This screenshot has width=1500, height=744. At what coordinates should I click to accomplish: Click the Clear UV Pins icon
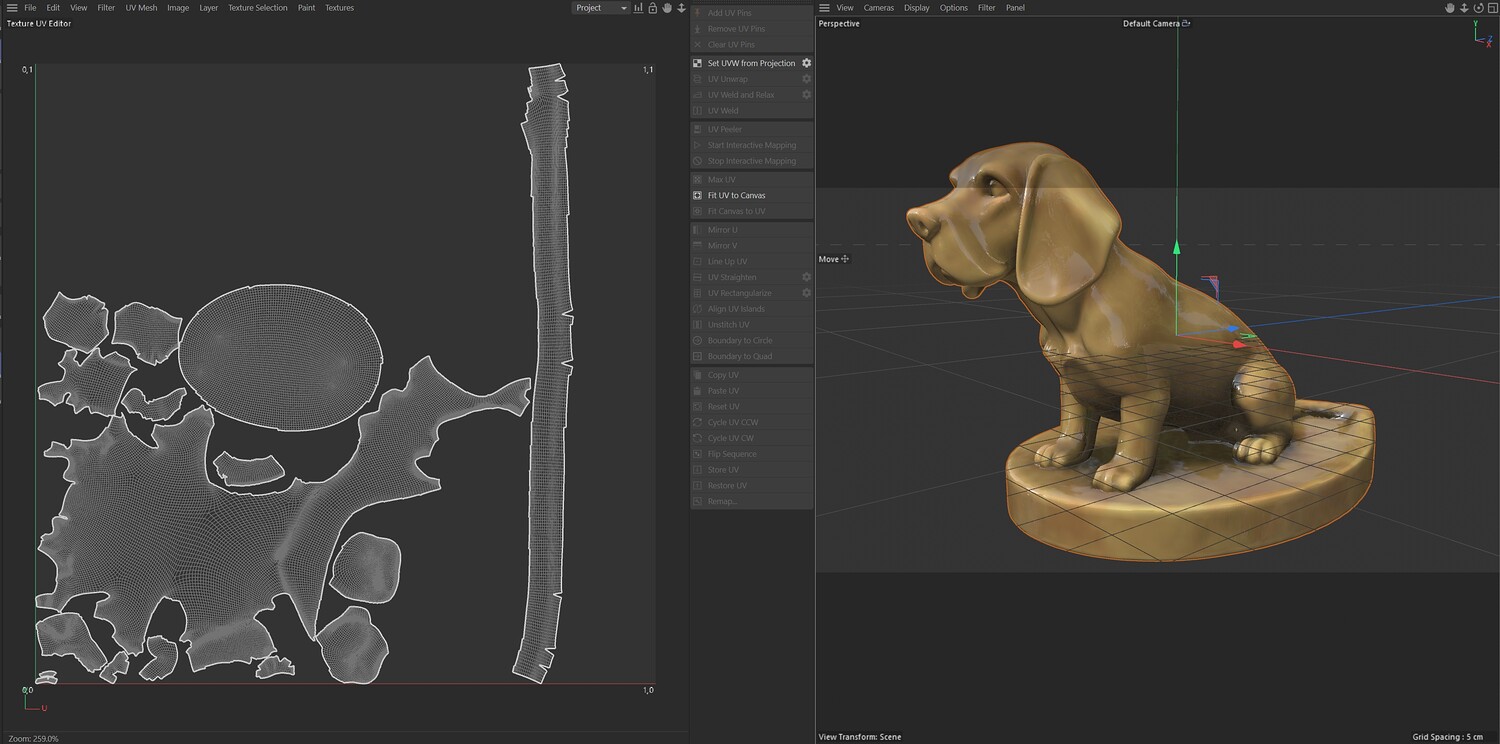click(698, 45)
